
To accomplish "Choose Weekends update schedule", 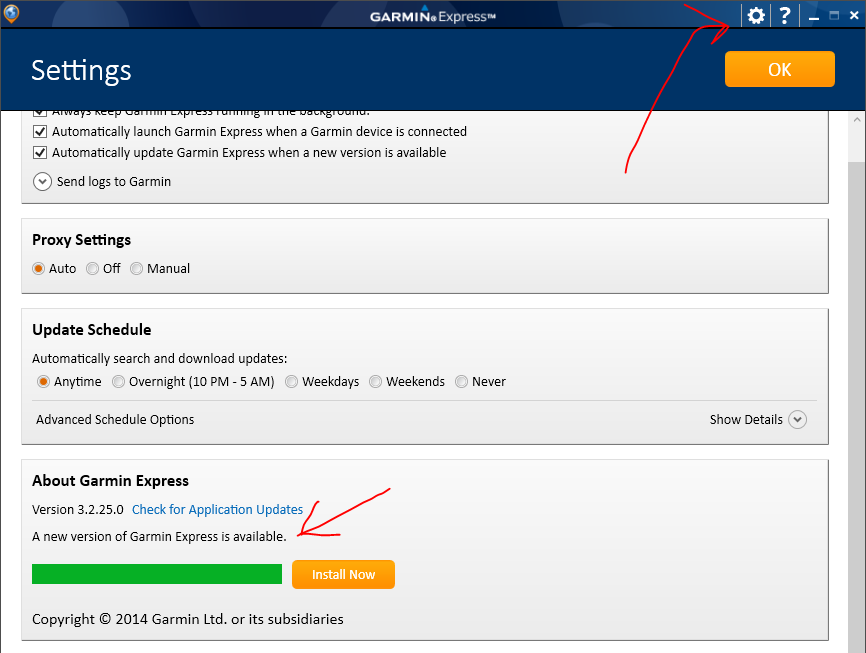I will 375,382.
